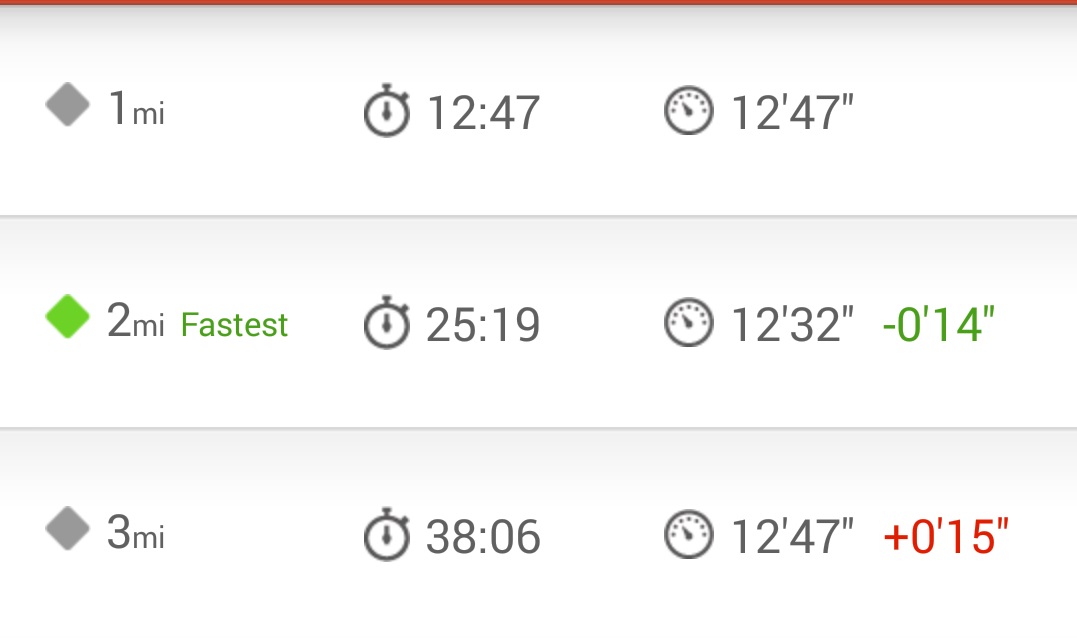Select the elapsed time 12:47
Screen dimensions: 1077x638
(x=483, y=113)
